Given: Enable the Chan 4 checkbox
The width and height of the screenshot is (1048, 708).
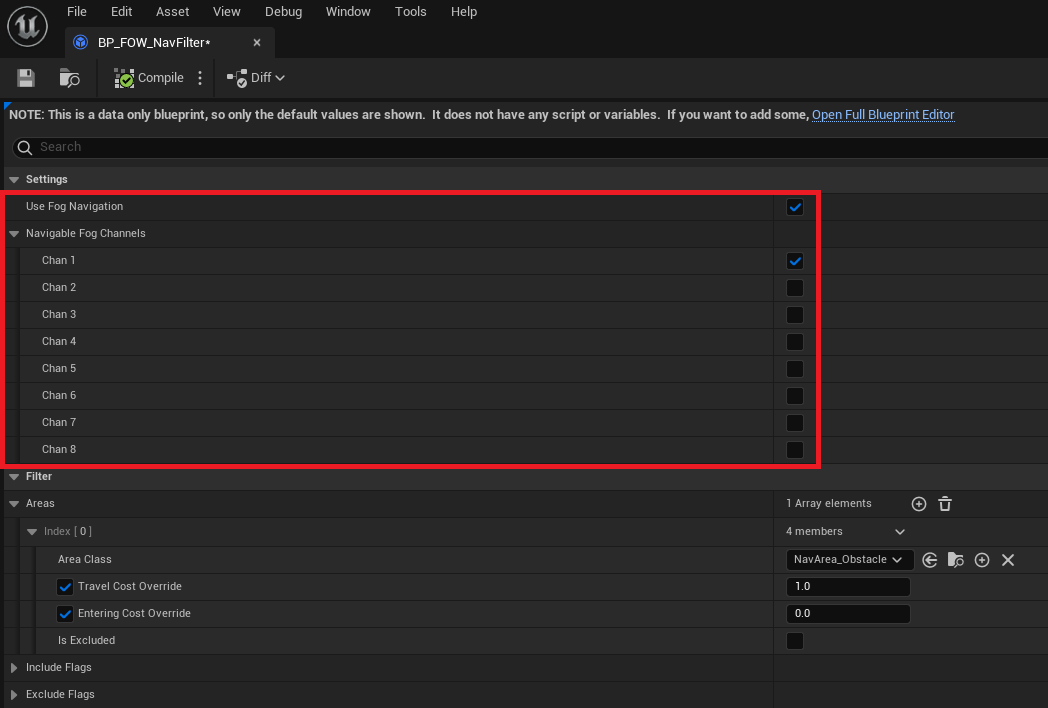Looking at the screenshot, I should pos(795,342).
